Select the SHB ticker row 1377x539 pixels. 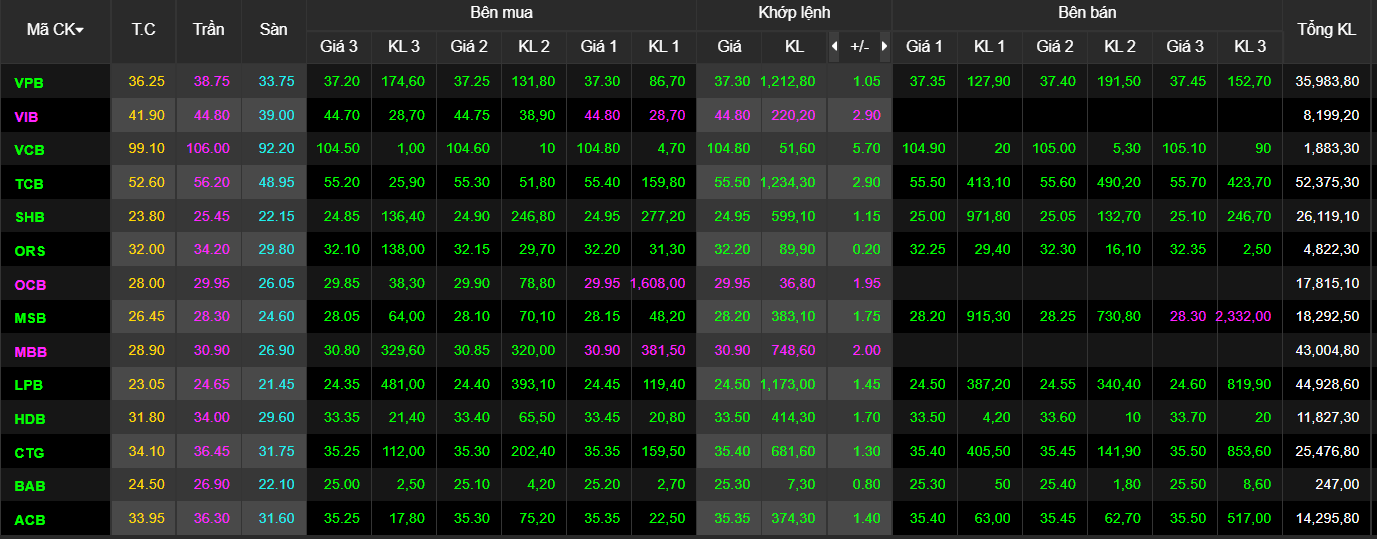tap(29, 217)
